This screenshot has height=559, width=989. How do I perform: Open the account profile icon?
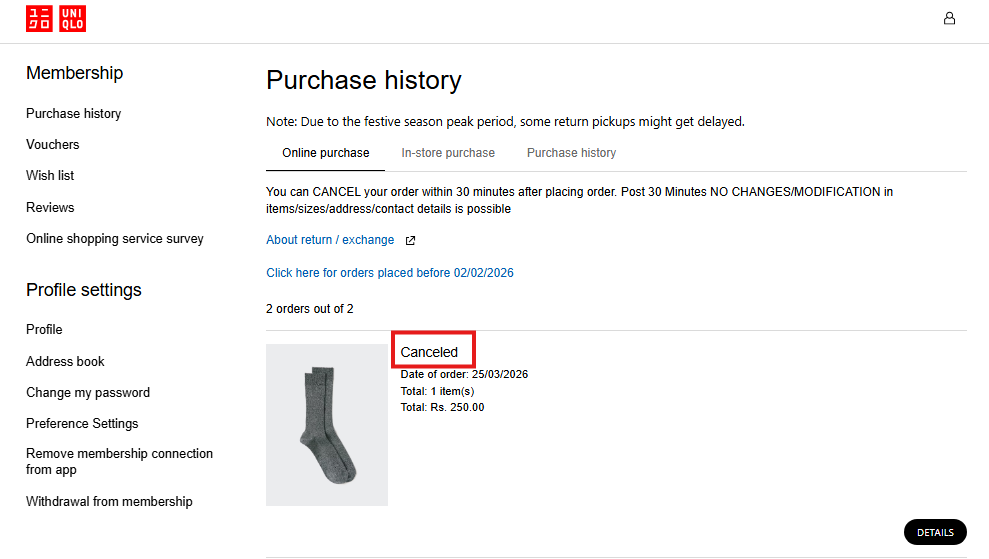(949, 18)
